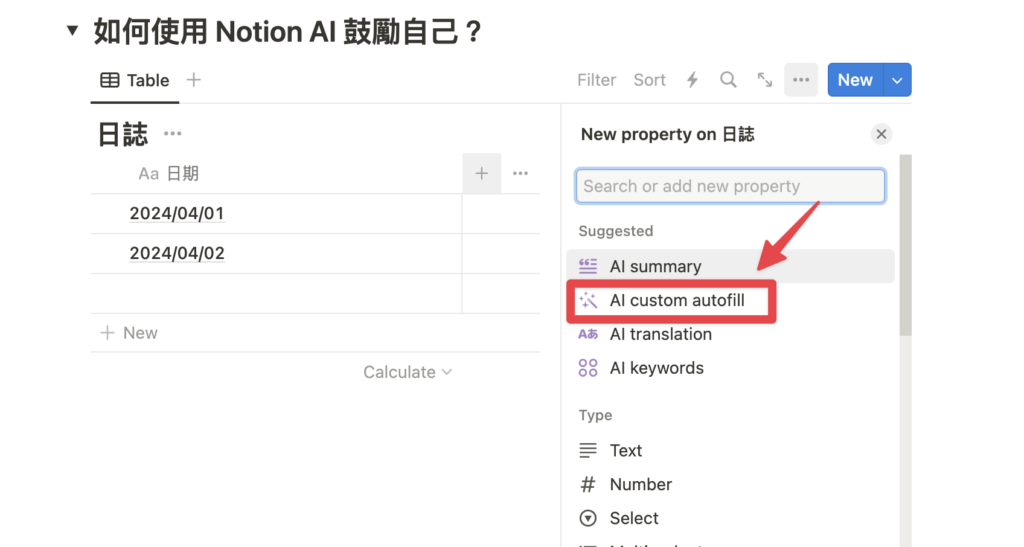Open the Filter option
Image resolution: width=1024 pixels, height=547 pixels.
(596, 80)
